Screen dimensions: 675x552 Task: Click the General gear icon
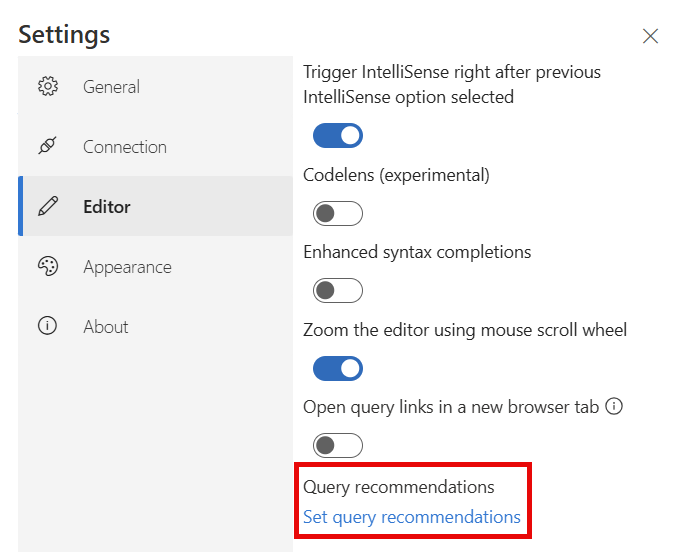pos(48,87)
